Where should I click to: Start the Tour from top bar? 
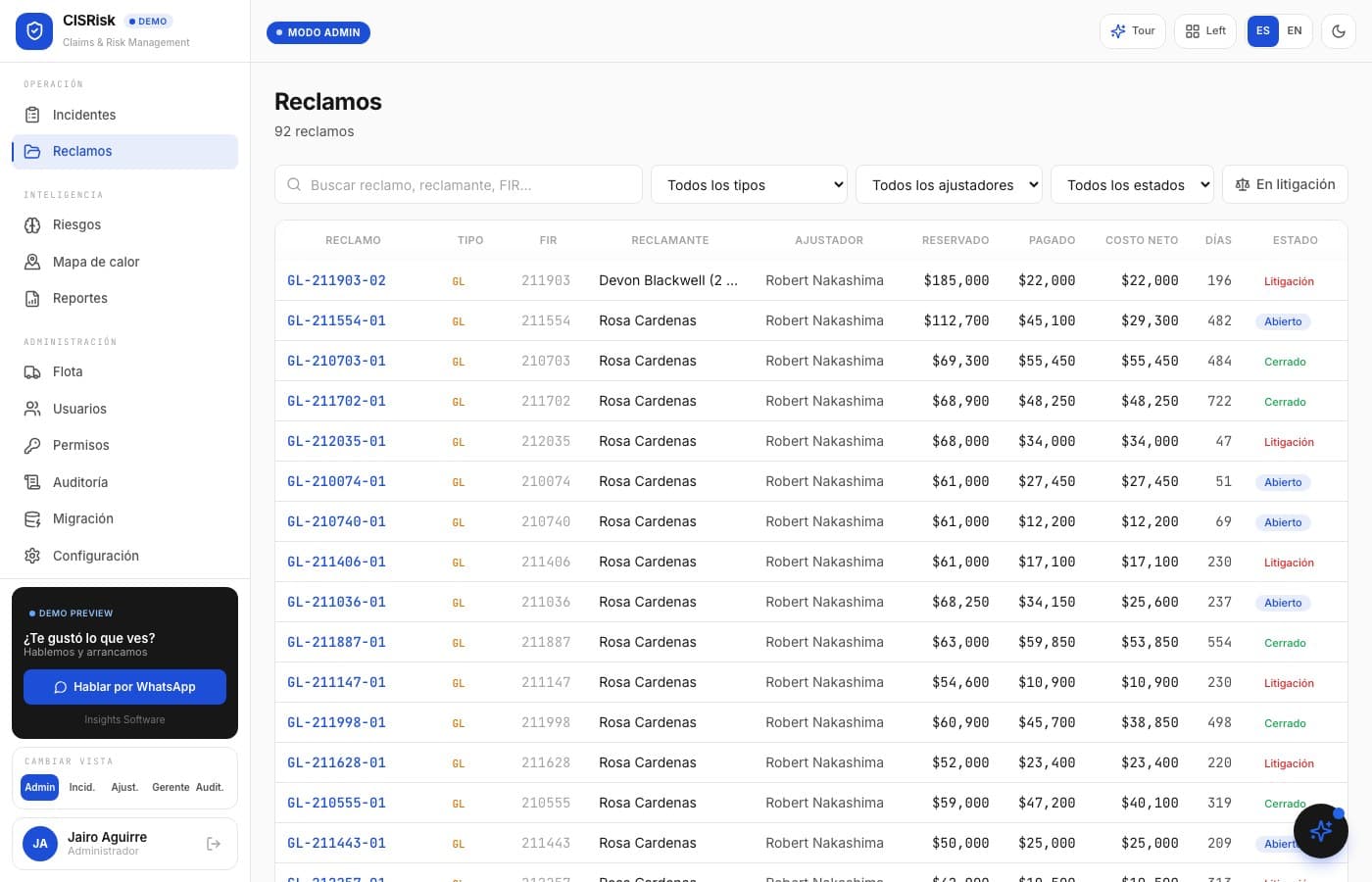[x=1133, y=31]
